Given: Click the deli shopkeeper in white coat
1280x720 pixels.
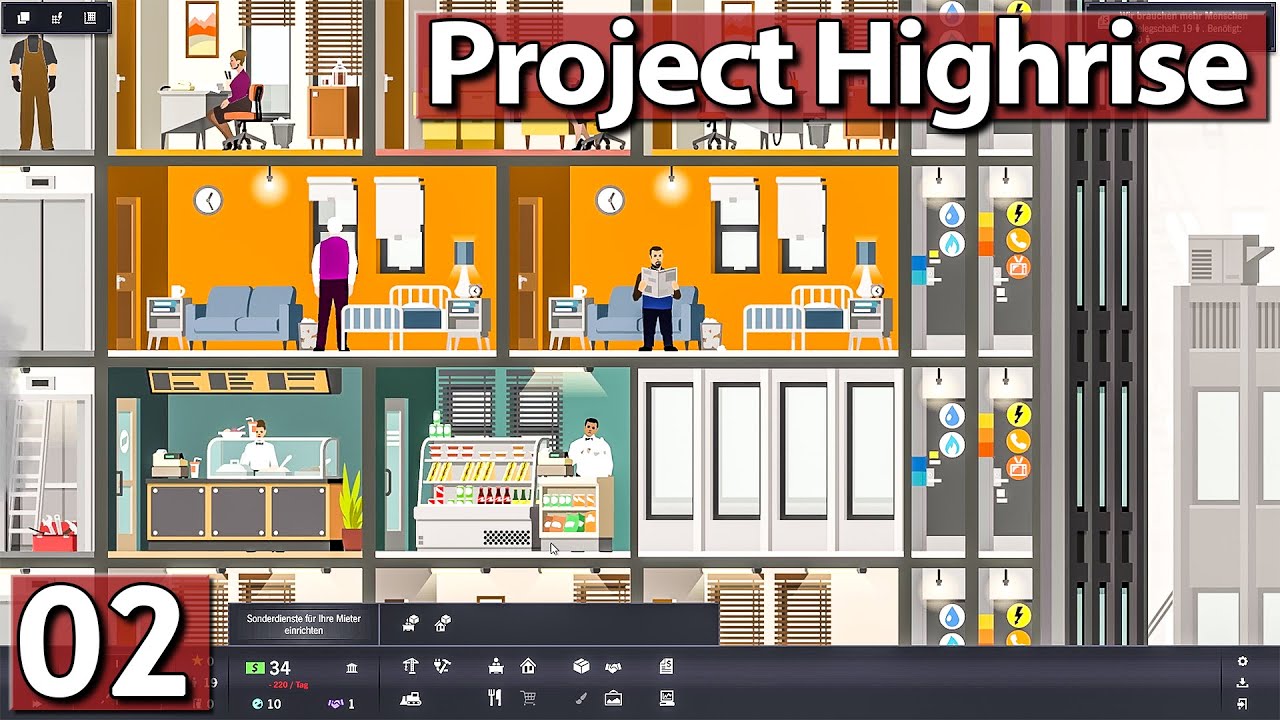Looking at the screenshot, I should pos(590,448).
